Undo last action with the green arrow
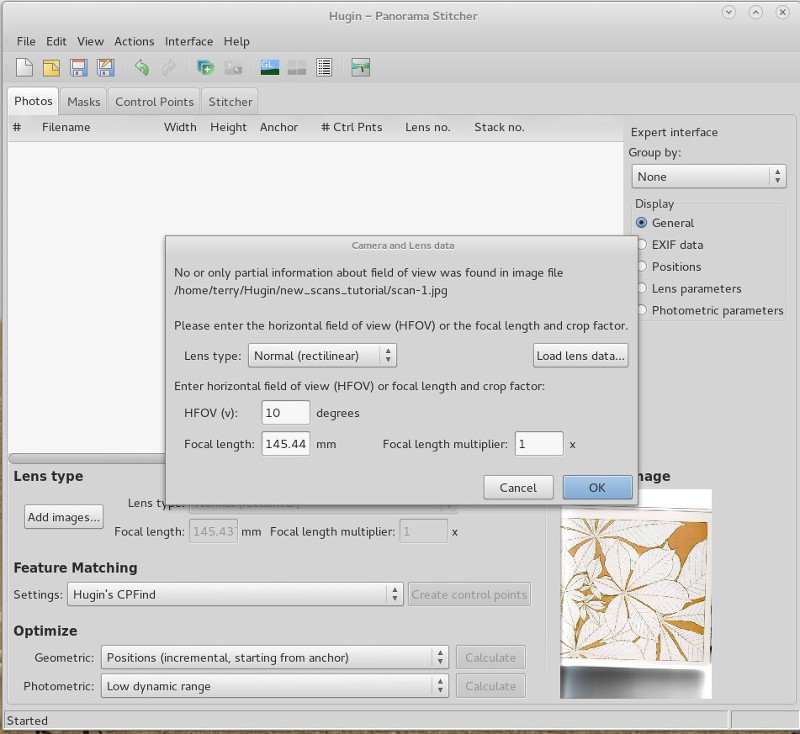Image resolution: width=800 pixels, height=734 pixels. coord(141,67)
